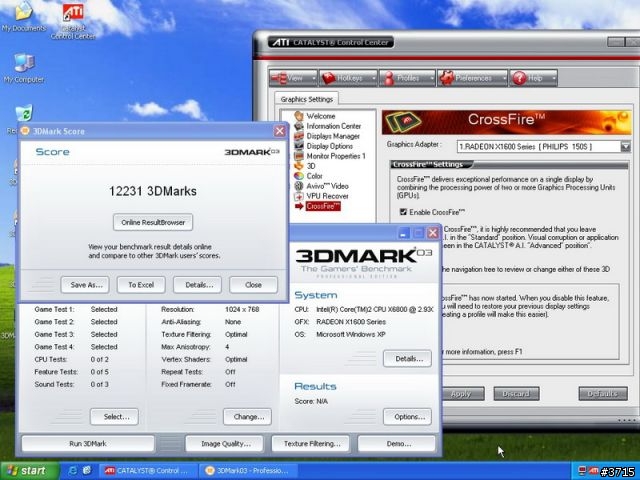This screenshot has height=480, width=640.
Task: Click the Hotkeys toolbar icon
Action: coord(329,78)
